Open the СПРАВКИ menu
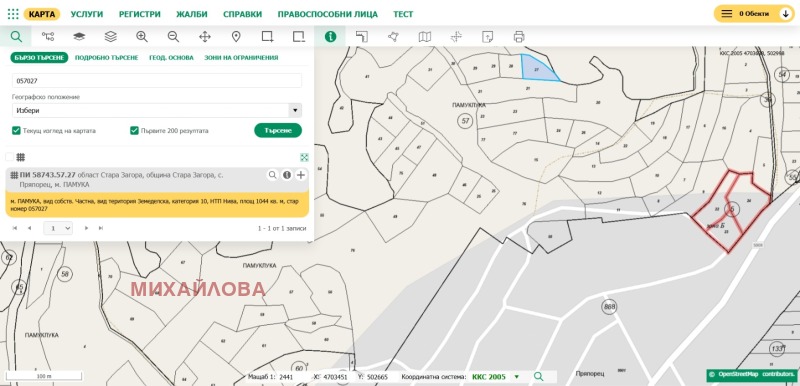Screen dimensions: 800x386 pos(242,14)
